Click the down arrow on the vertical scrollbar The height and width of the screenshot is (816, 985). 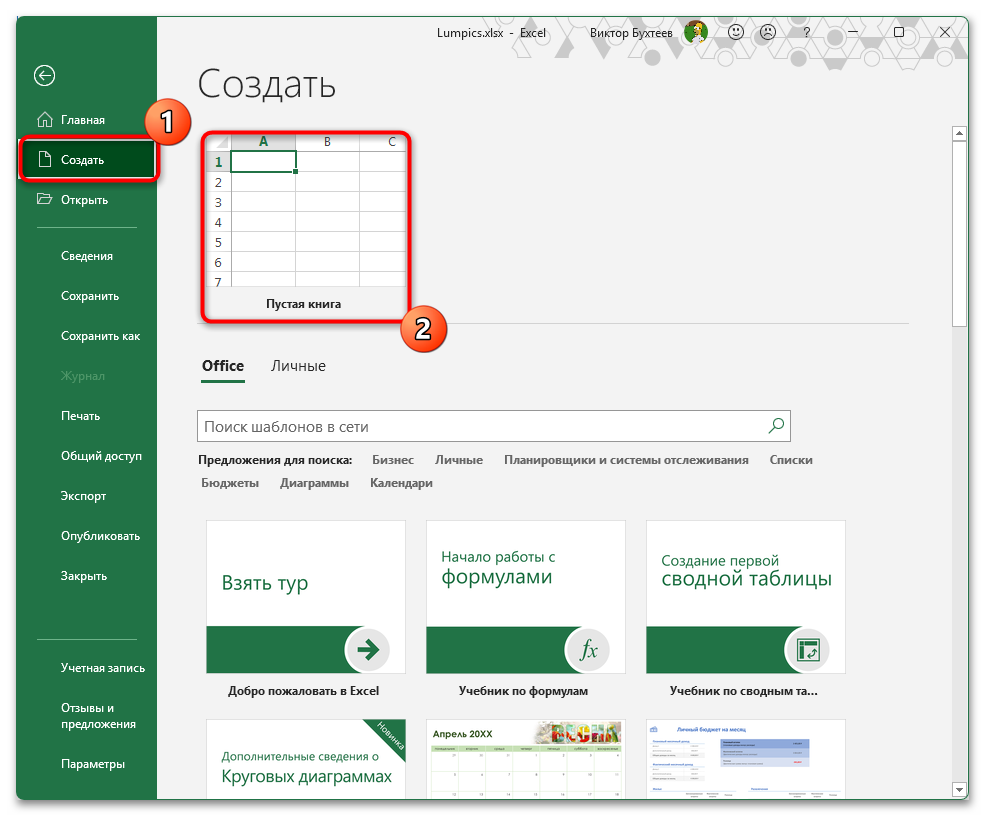(x=958, y=788)
